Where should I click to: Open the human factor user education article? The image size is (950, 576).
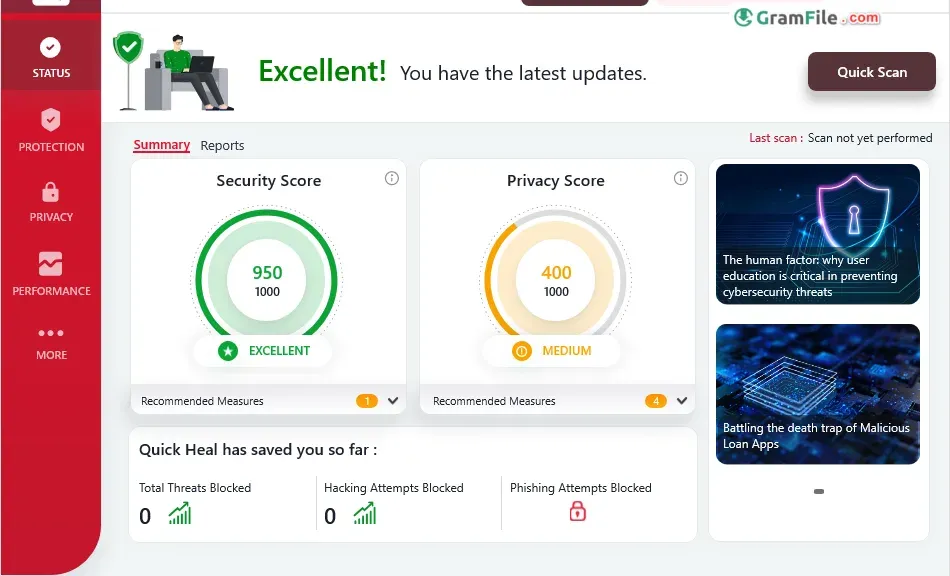click(x=818, y=234)
